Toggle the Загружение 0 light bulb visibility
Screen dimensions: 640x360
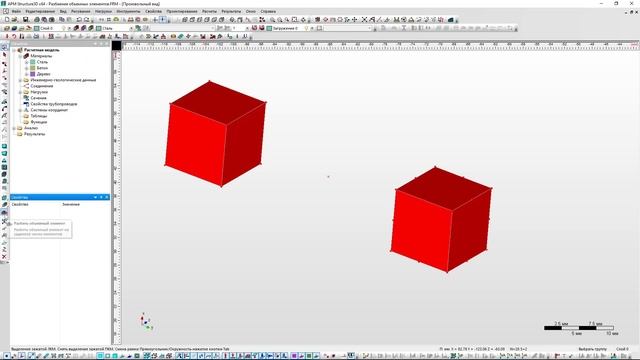pos(306,28)
